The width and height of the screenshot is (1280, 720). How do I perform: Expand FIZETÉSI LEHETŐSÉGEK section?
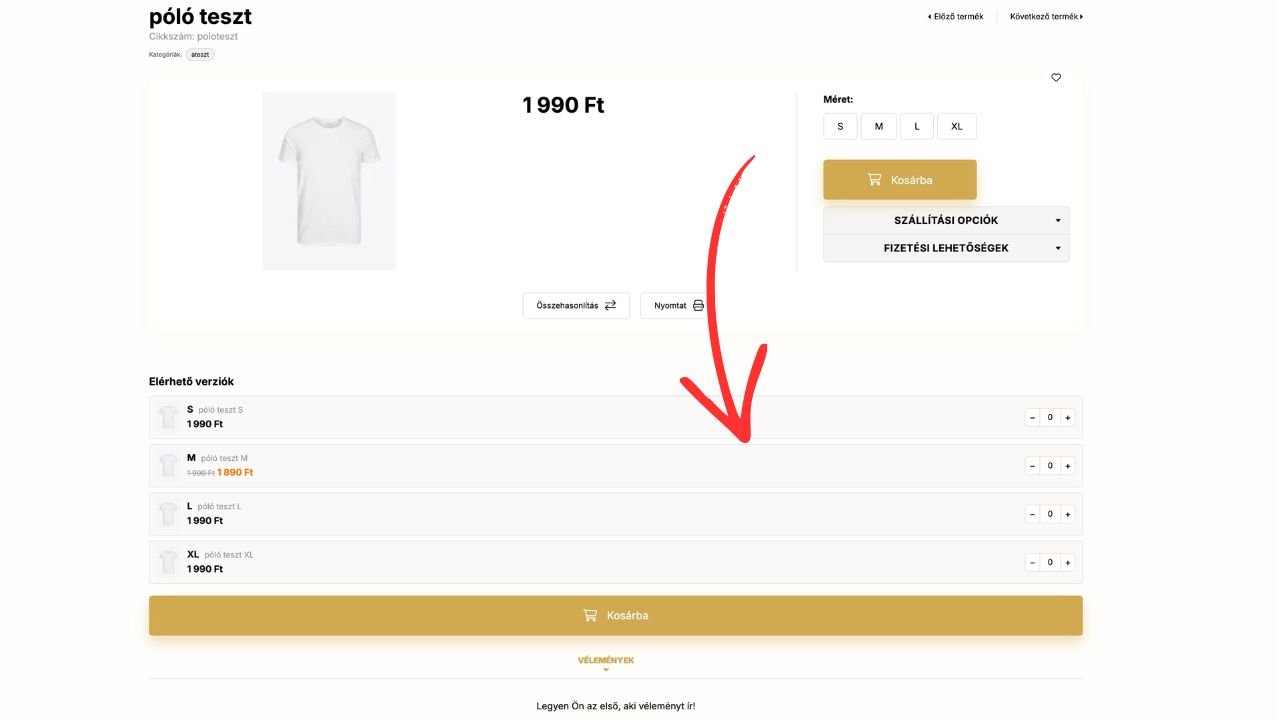(946, 248)
